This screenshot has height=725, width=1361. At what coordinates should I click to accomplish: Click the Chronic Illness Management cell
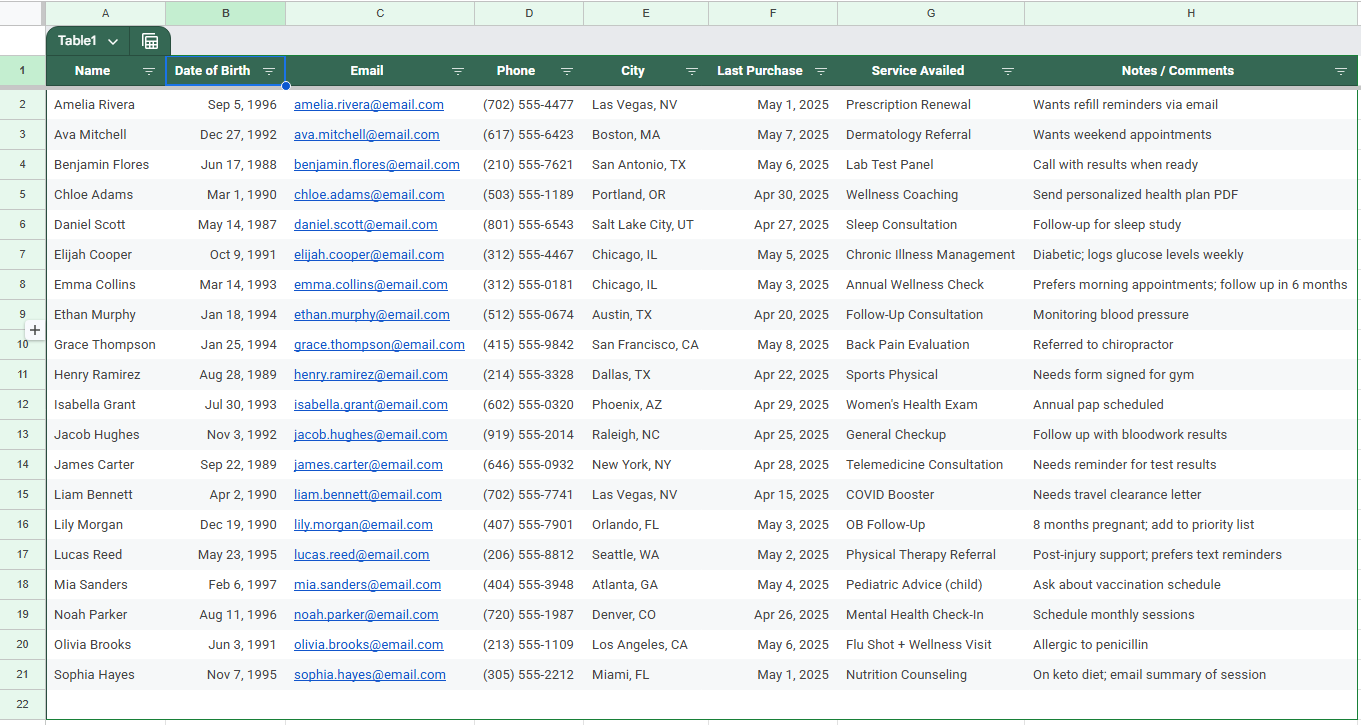pos(931,255)
